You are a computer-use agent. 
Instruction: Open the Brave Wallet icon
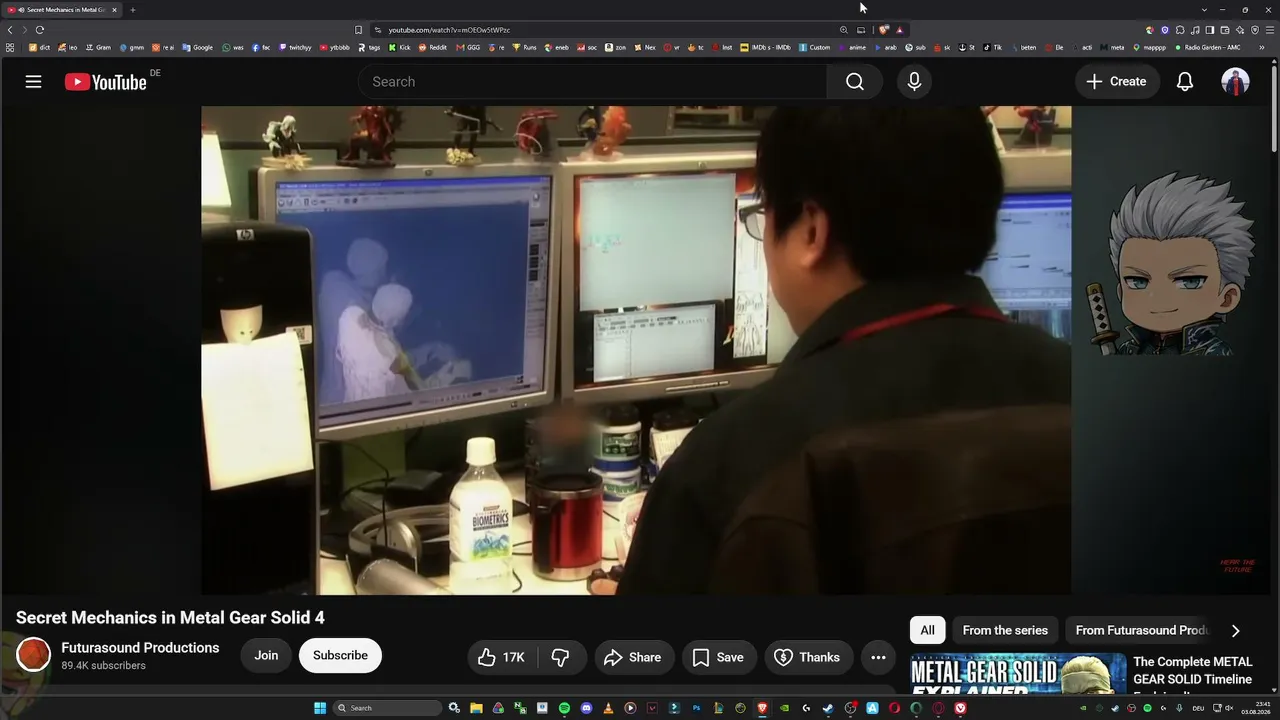pos(1225,30)
